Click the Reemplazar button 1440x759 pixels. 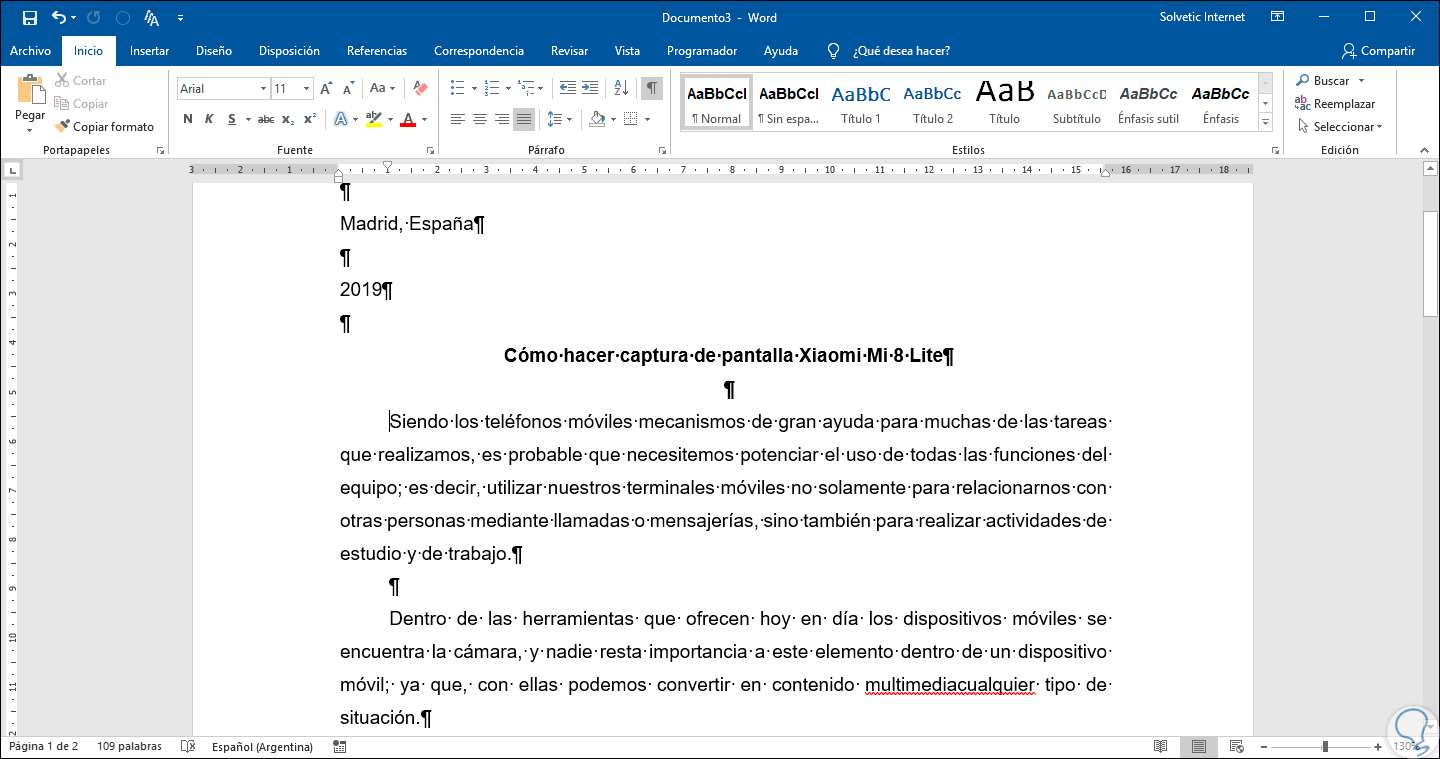[1336, 104]
